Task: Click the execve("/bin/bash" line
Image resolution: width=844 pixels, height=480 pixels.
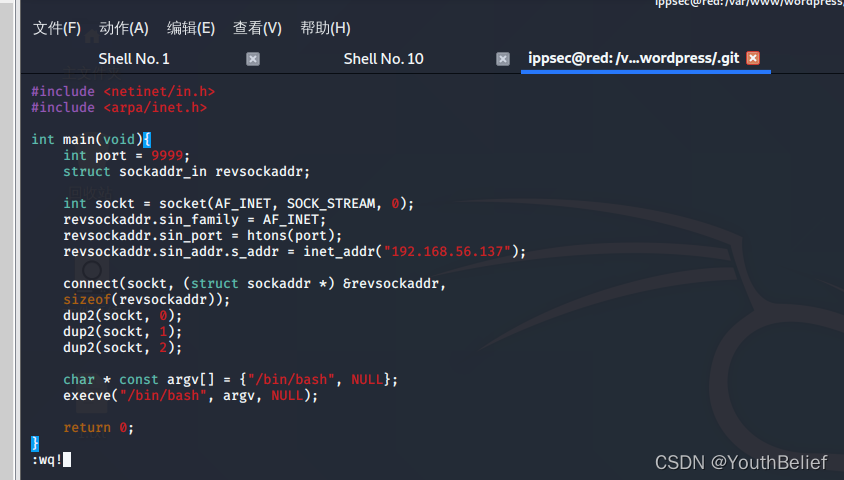Action: click(191, 396)
